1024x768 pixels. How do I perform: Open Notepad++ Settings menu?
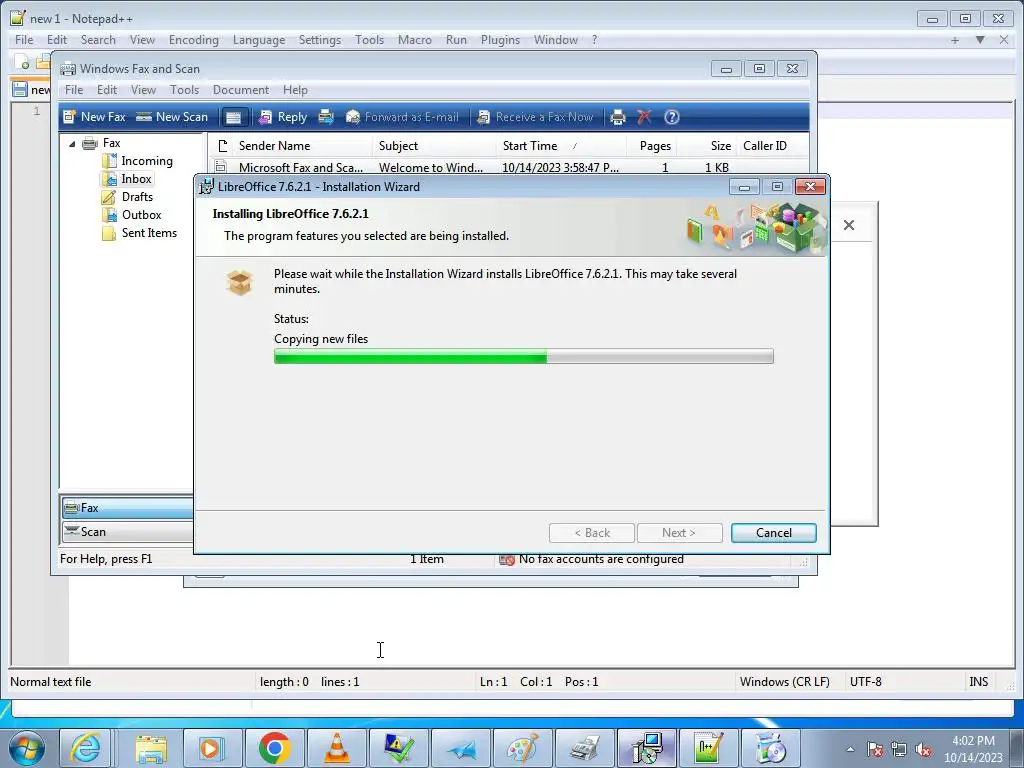[319, 40]
